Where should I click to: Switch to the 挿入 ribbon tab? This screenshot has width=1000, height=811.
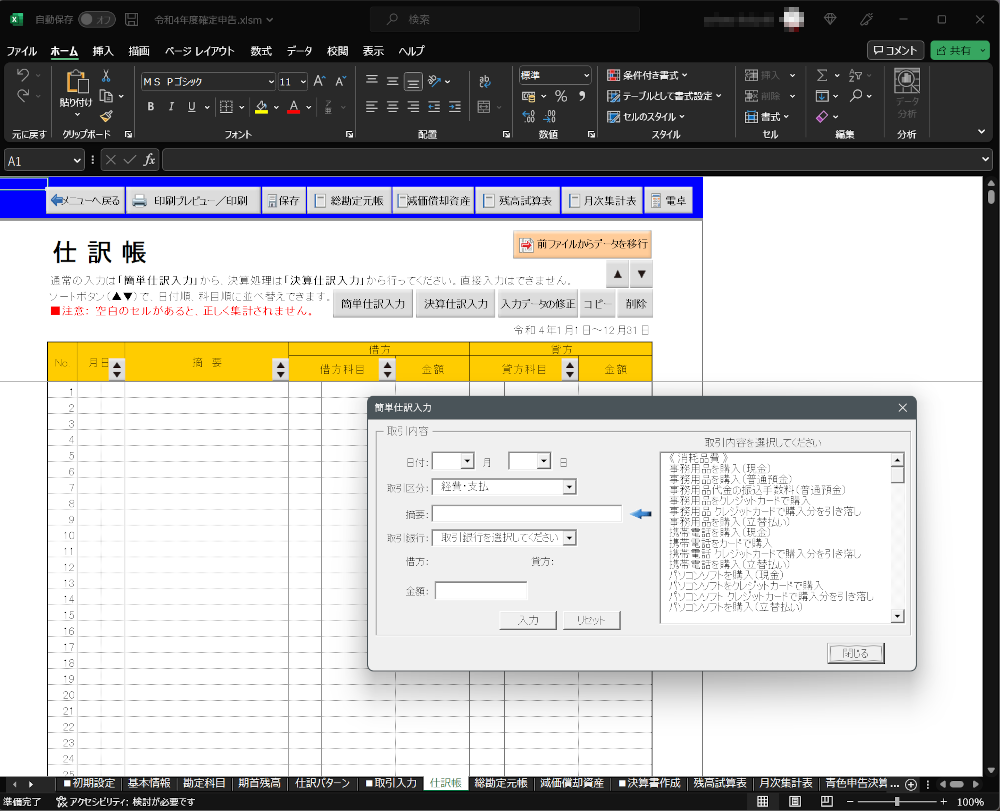coord(103,51)
